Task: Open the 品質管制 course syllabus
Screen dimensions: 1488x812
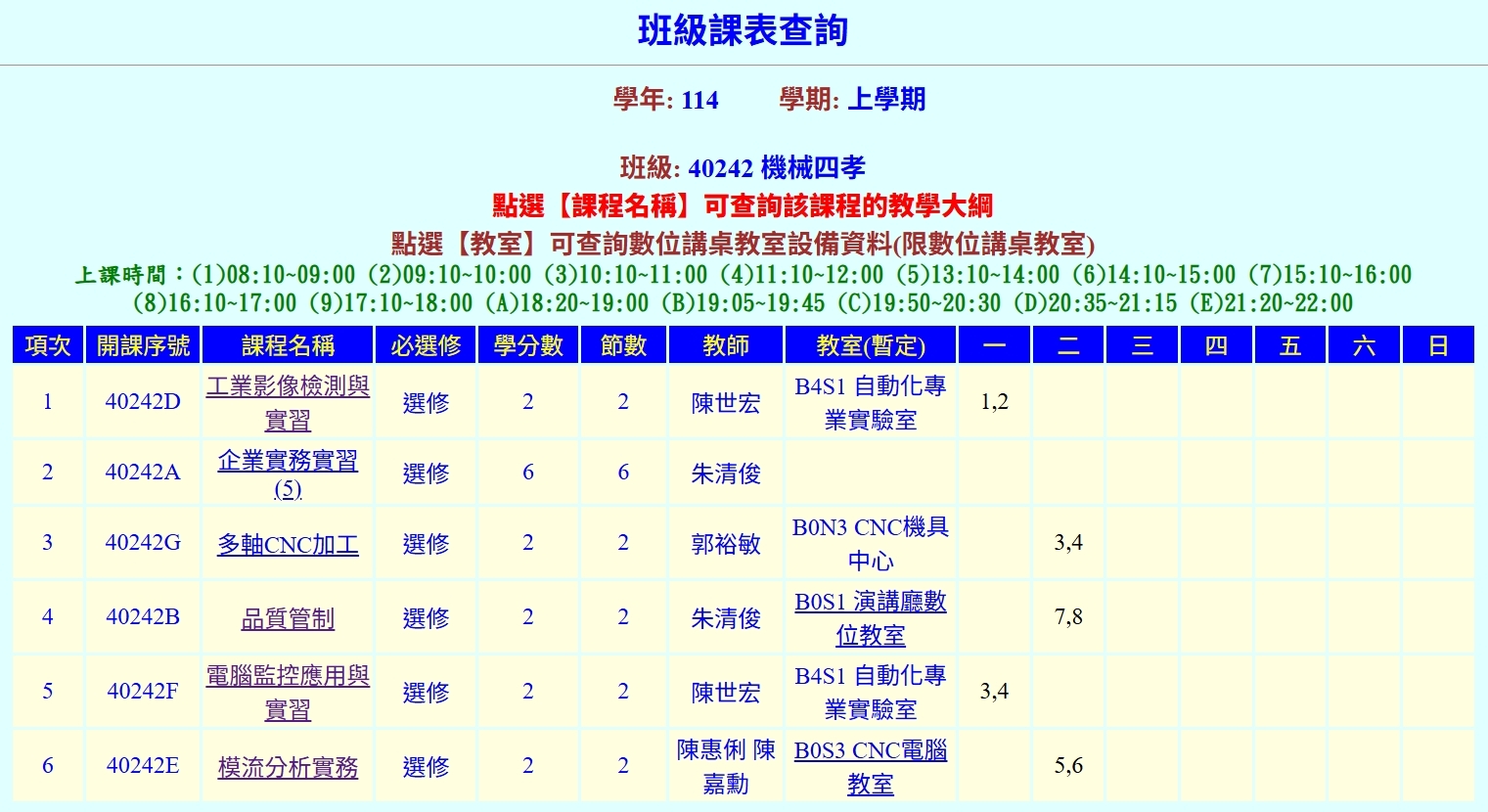Action: tap(288, 618)
